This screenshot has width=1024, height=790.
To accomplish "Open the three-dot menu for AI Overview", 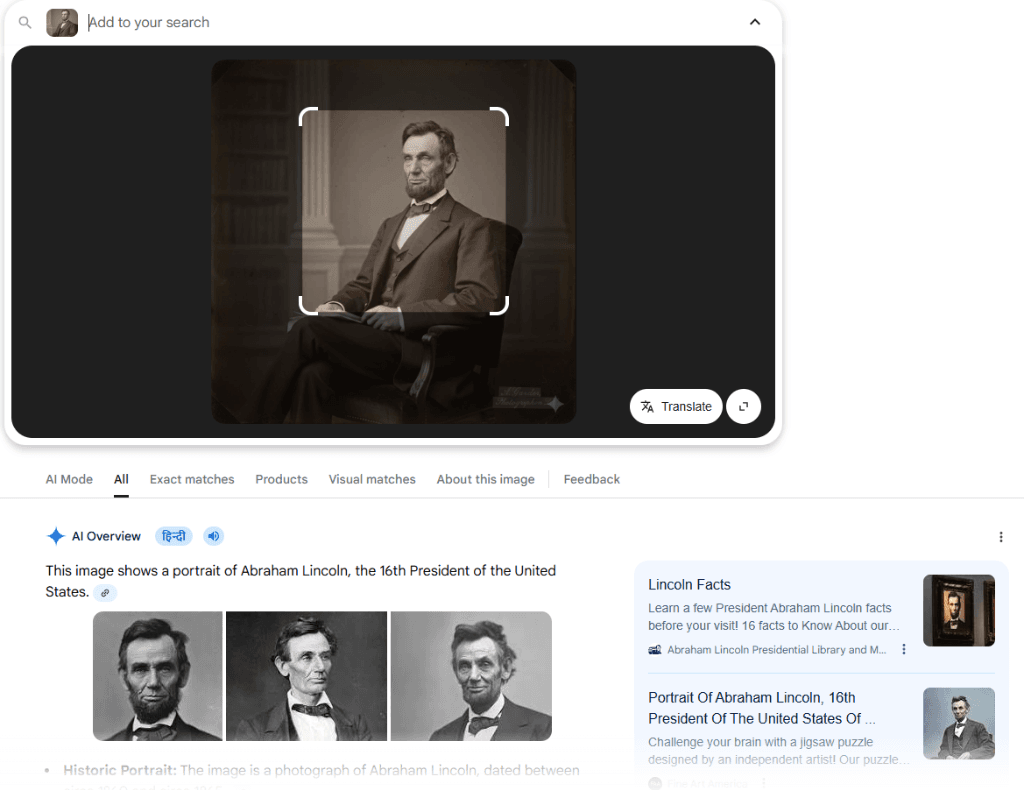I will [x=1001, y=536].
